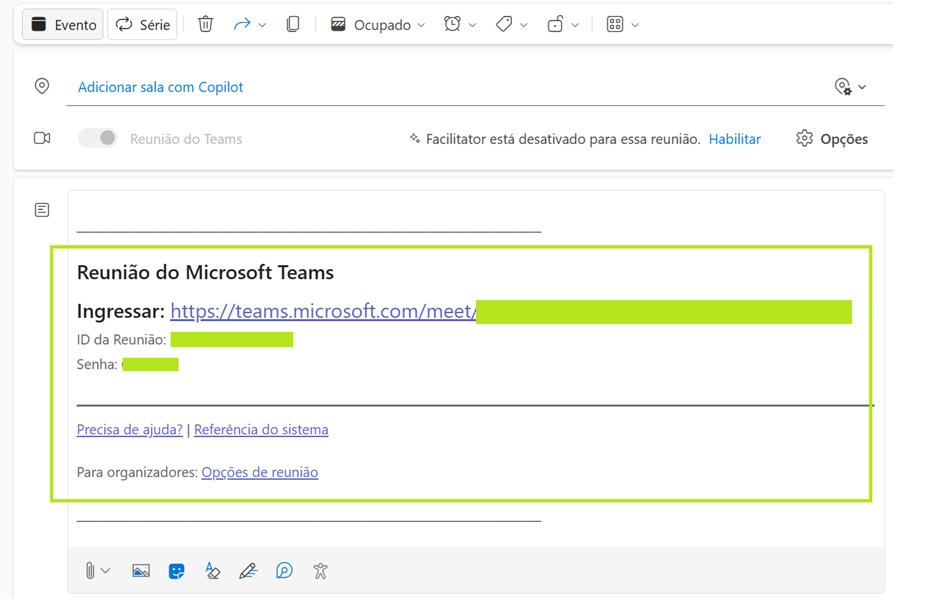935x599 pixels.
Task: Switch to Série option
Action: point(142,24)
